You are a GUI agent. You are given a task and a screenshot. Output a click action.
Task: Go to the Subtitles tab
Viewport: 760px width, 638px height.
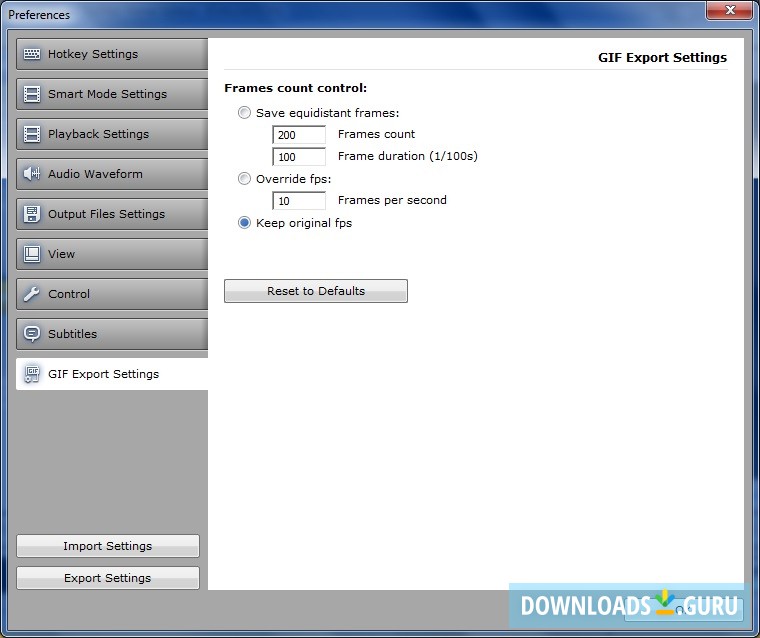tap(112, 334)
